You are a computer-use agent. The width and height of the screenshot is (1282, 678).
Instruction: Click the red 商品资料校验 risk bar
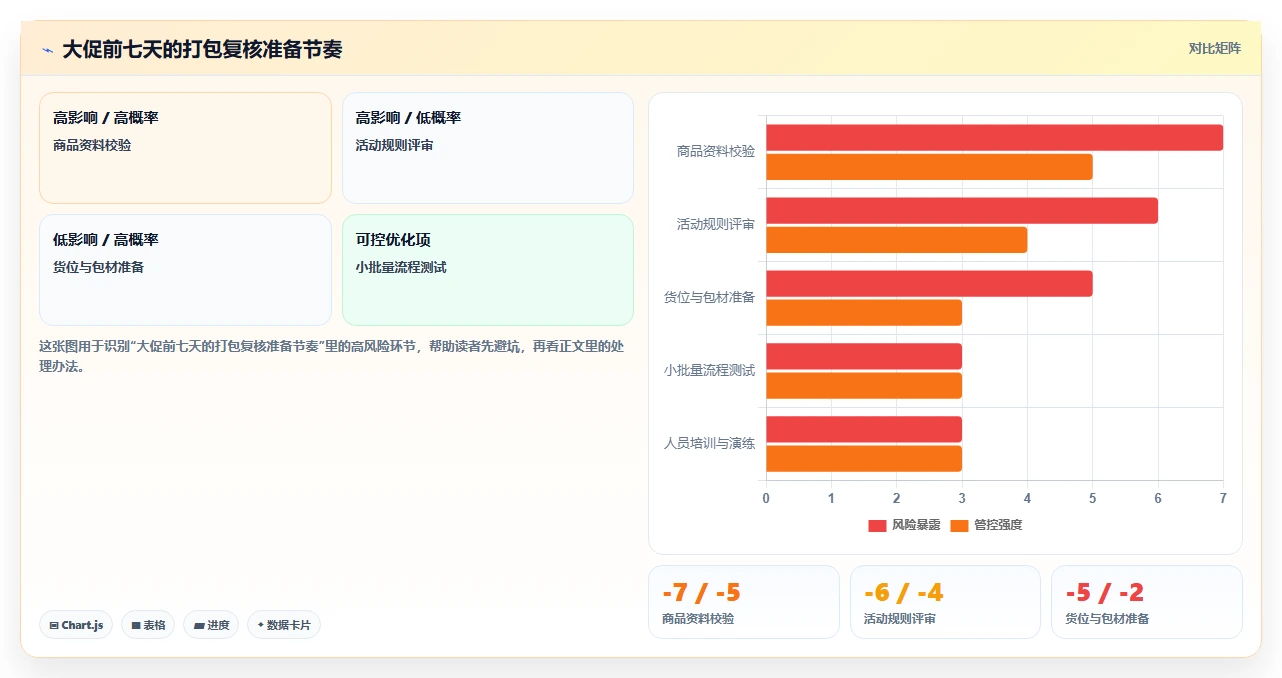tap(995, 137)
